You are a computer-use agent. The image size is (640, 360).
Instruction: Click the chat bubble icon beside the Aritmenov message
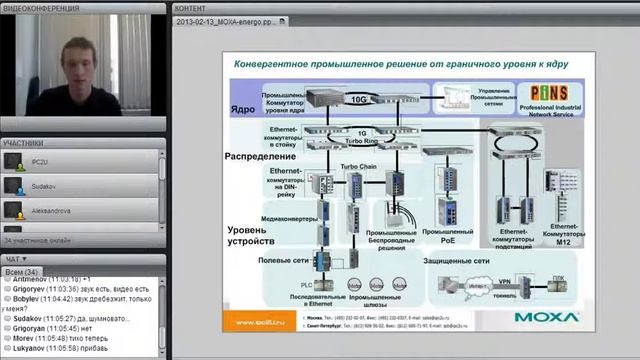(x=7, y=280)
